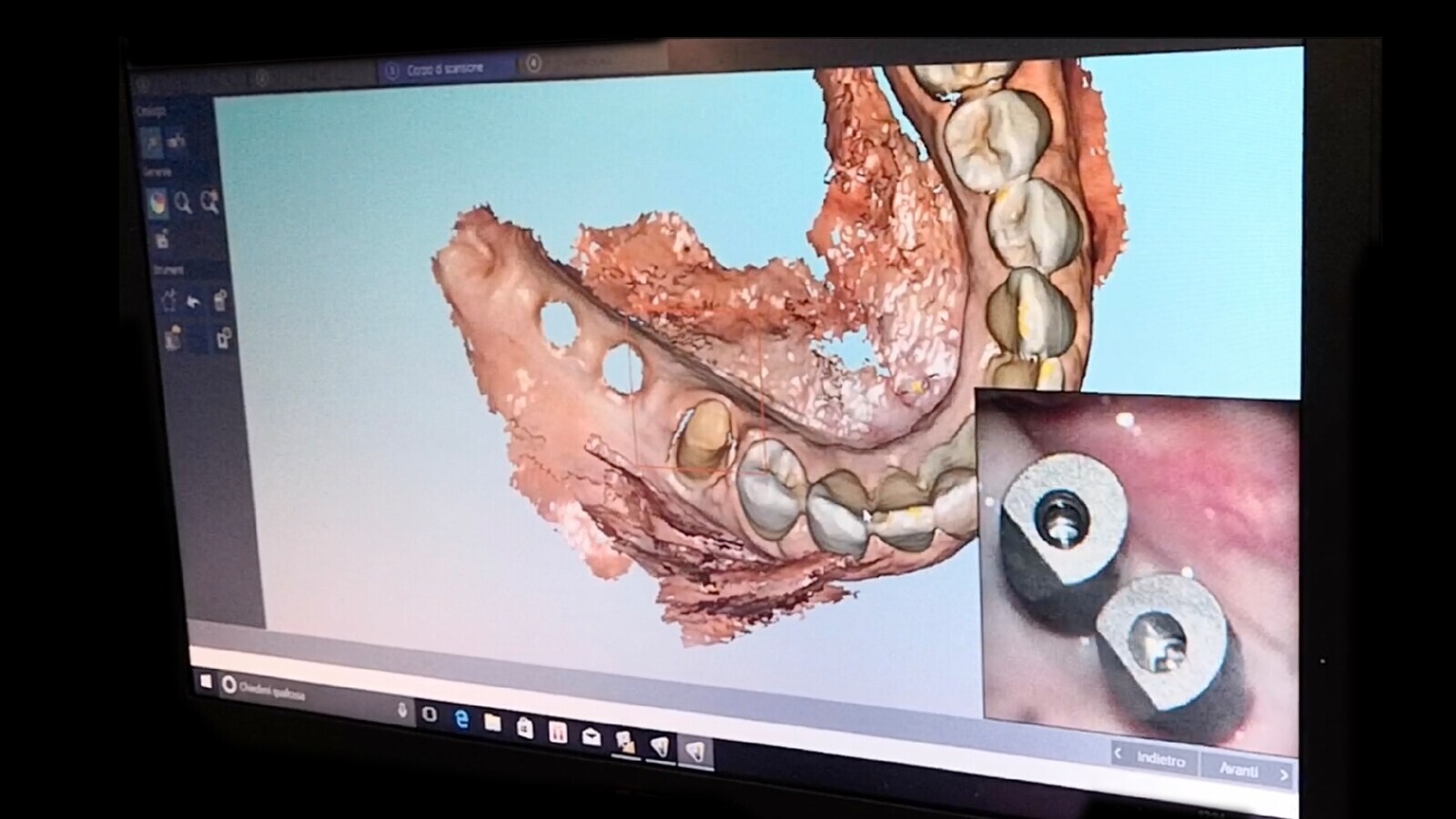1456x819 pixels.
Task: Open File Explorer from the taskbar
Action: pyautogui.click(x=492, y=723)
